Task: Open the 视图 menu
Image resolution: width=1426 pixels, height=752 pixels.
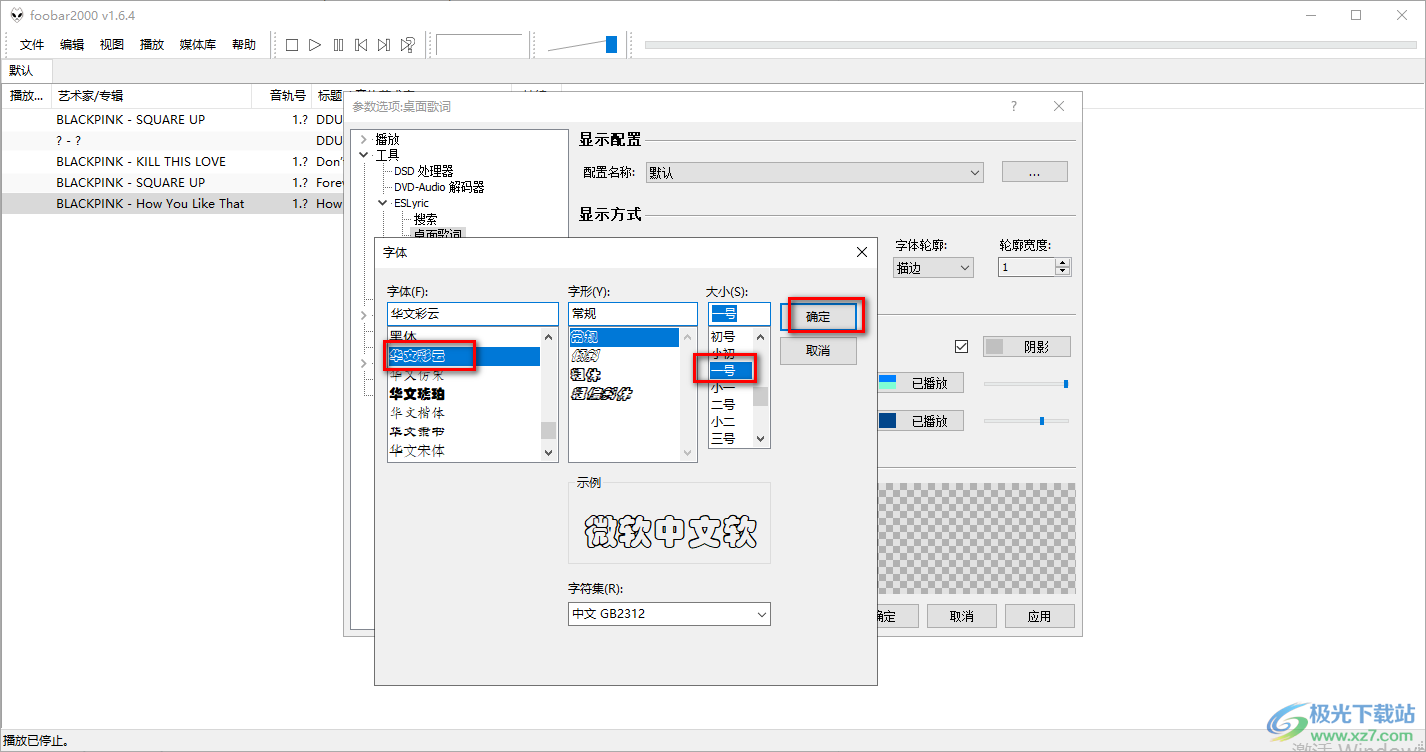Action: pyautogui.click(x=112, y=45)
